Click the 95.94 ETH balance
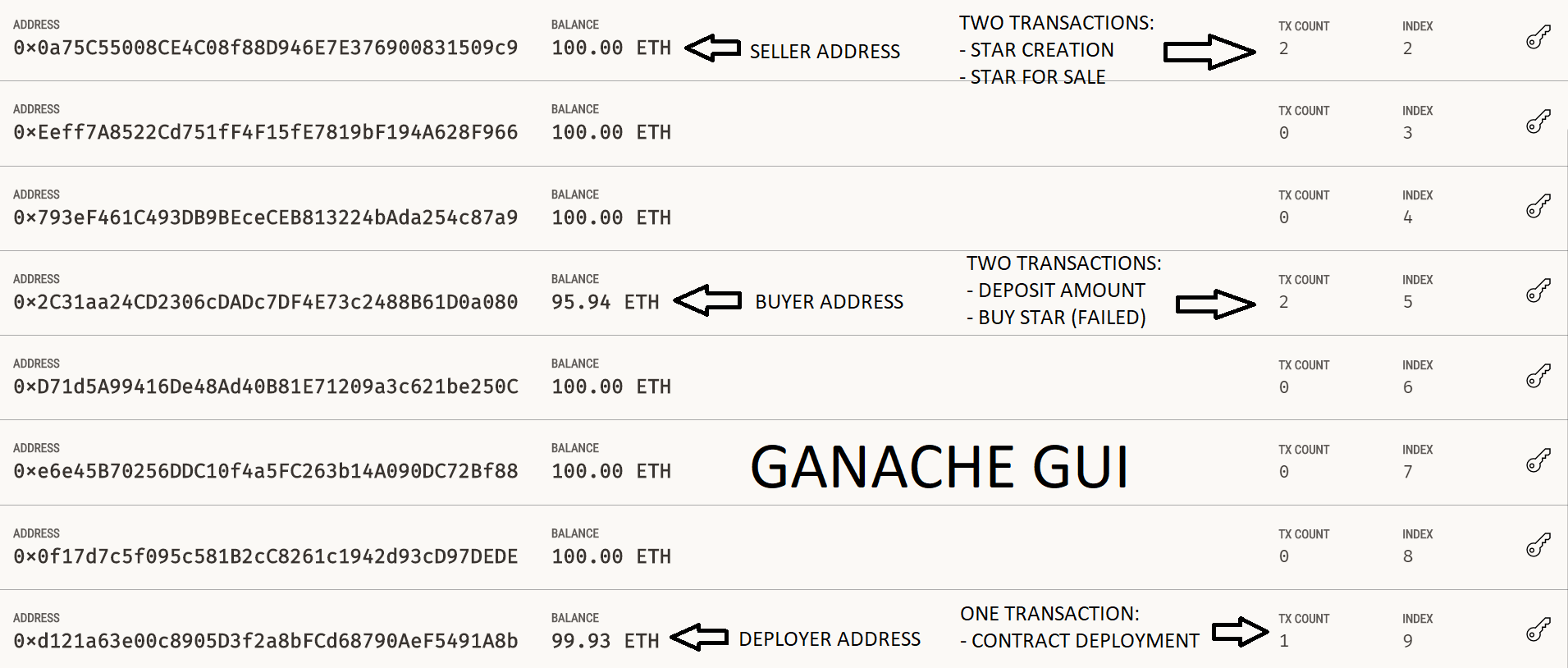This screenshot has height=668, width=1568. pyautogui.click(x=605, y=302)
